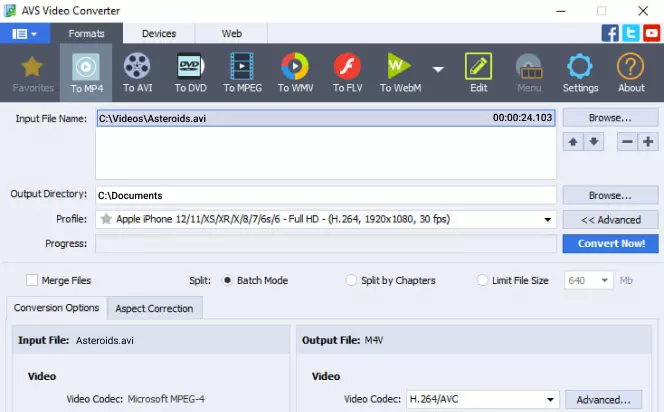The image size is (664, 412).
Task: Select the To MP4 format
Action: [x=86, y=73]
